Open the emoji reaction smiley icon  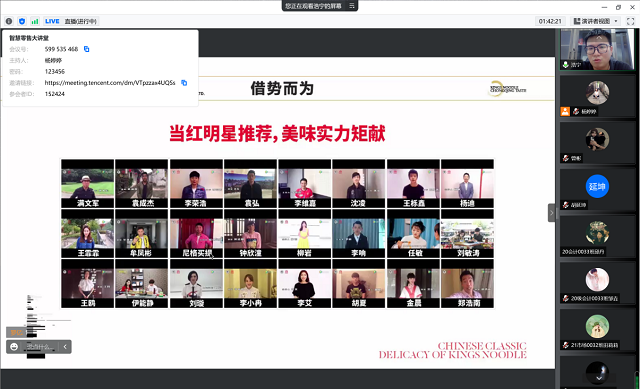pyautogui.click(x=14, y=347)
